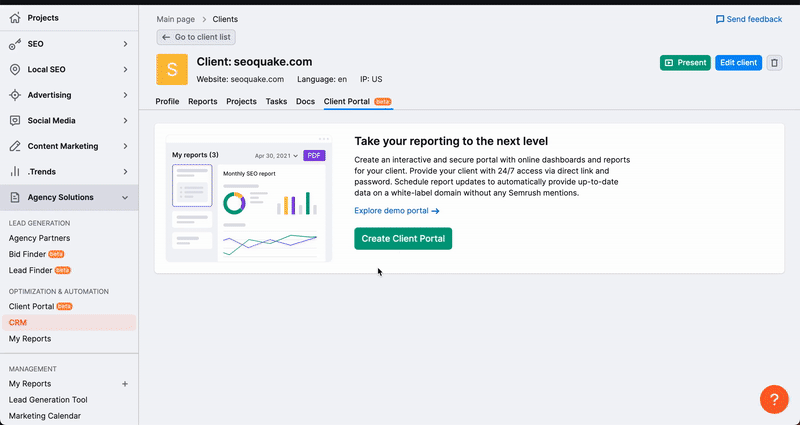Click the Projects home icon
This screenshot has height=425, width=800.
click(15, 18)
